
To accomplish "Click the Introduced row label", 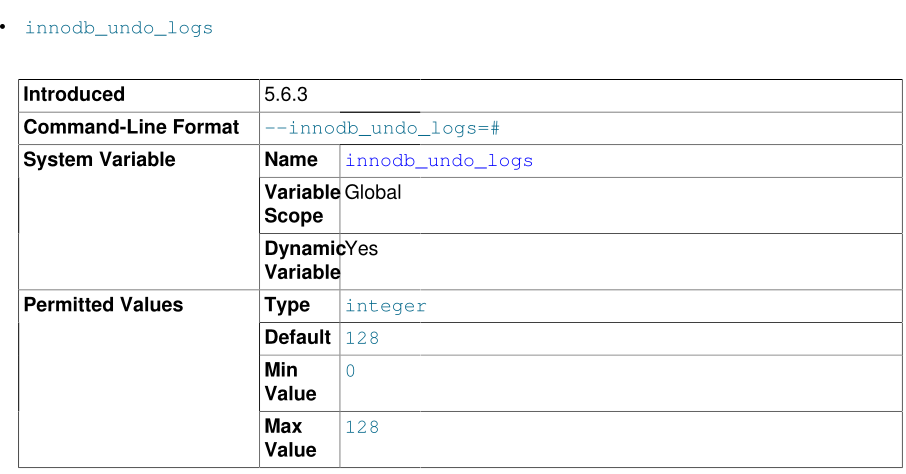I will coord(74,95).
